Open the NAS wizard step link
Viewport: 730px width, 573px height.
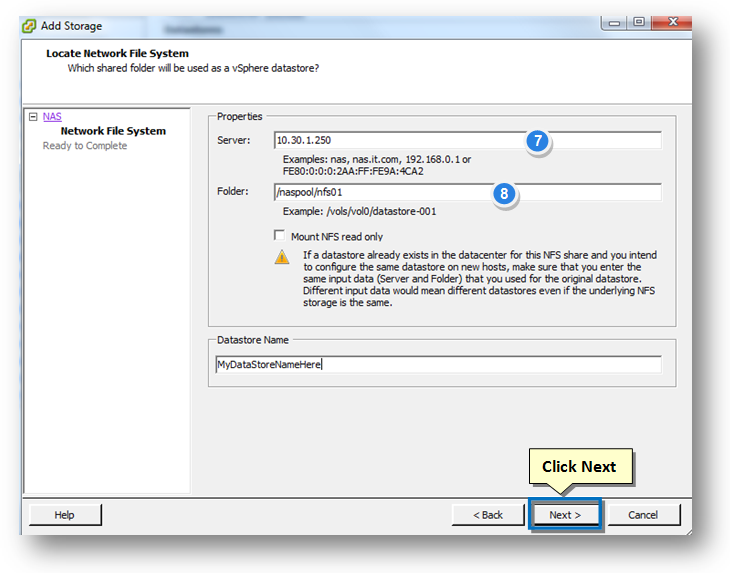point(52,116)
